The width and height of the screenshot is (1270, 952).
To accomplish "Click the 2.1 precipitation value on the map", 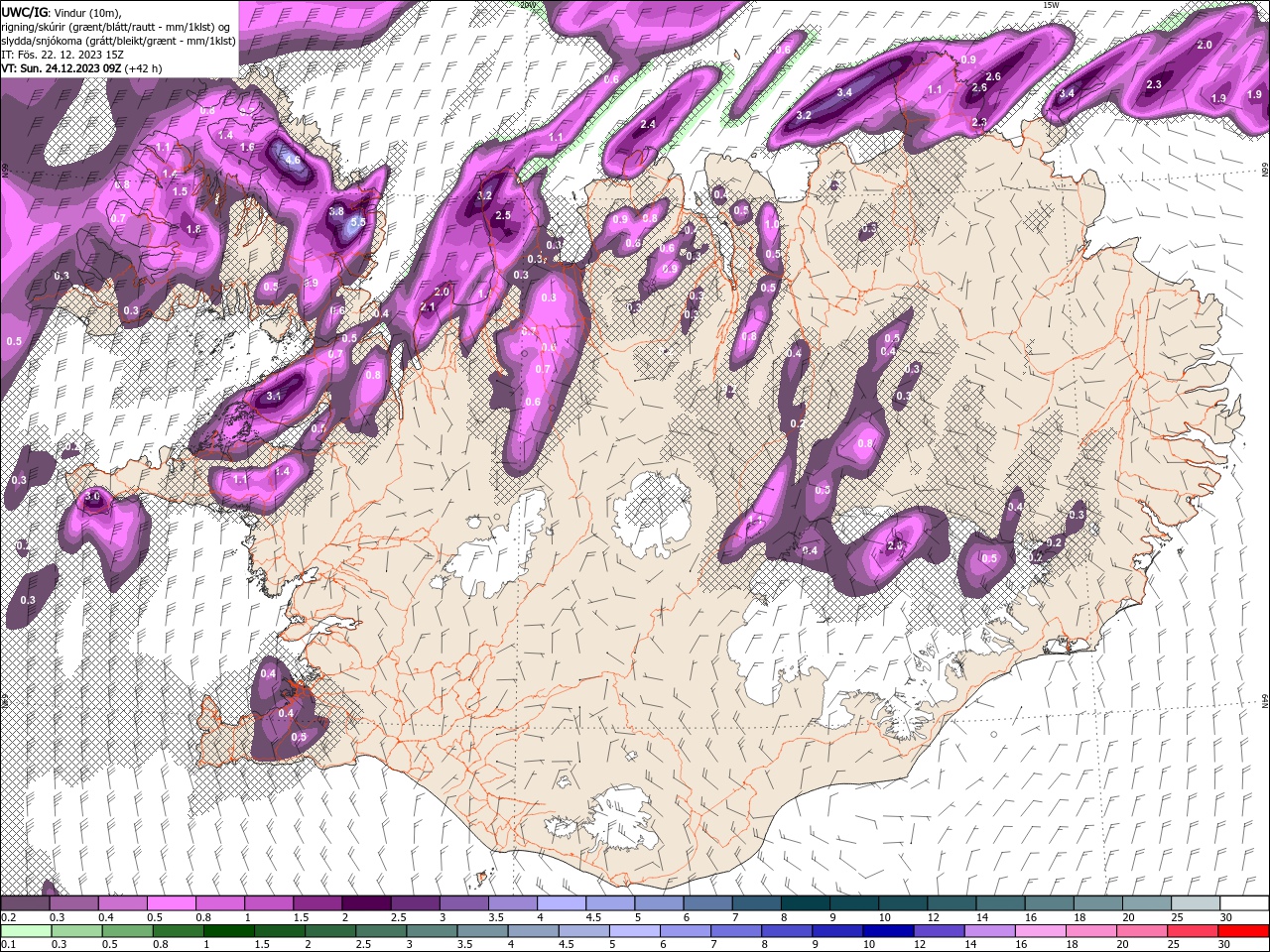I will (428, 307).
